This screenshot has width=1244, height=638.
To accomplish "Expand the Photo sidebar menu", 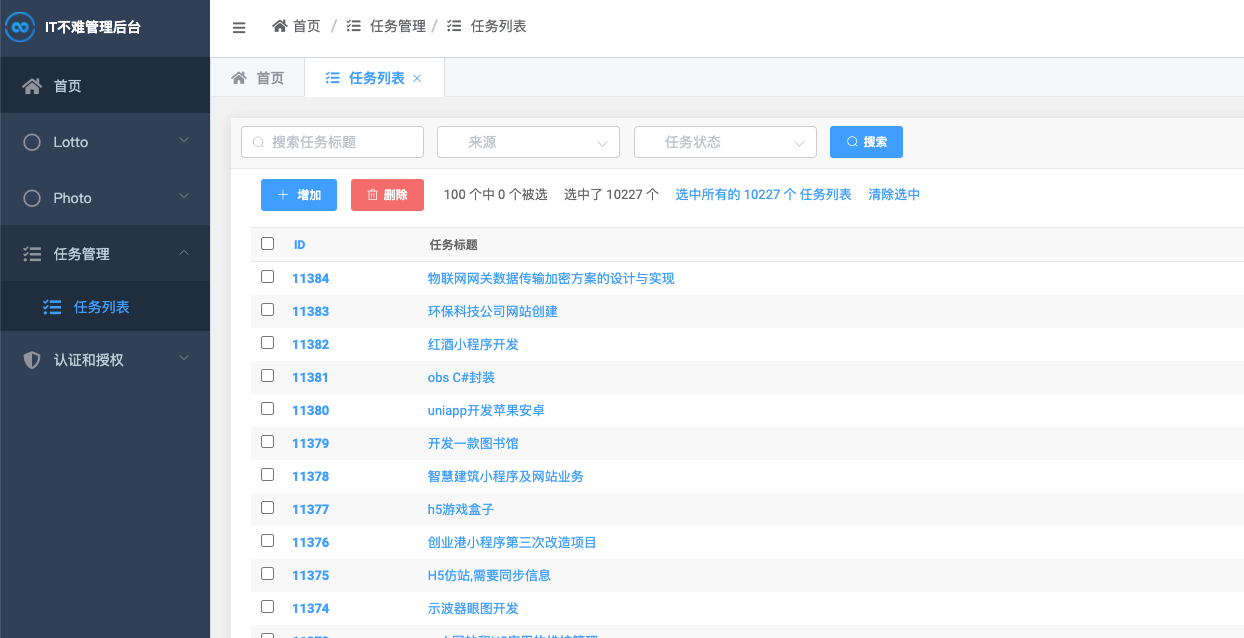I will (105, 198).
